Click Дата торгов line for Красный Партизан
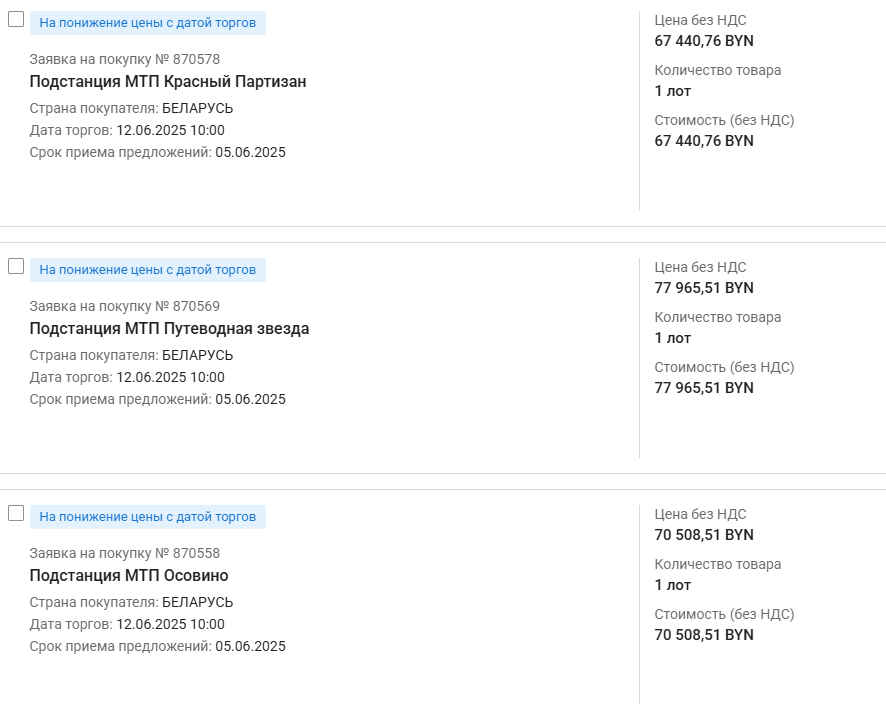The image size is (886, 704). pos(127,130)
